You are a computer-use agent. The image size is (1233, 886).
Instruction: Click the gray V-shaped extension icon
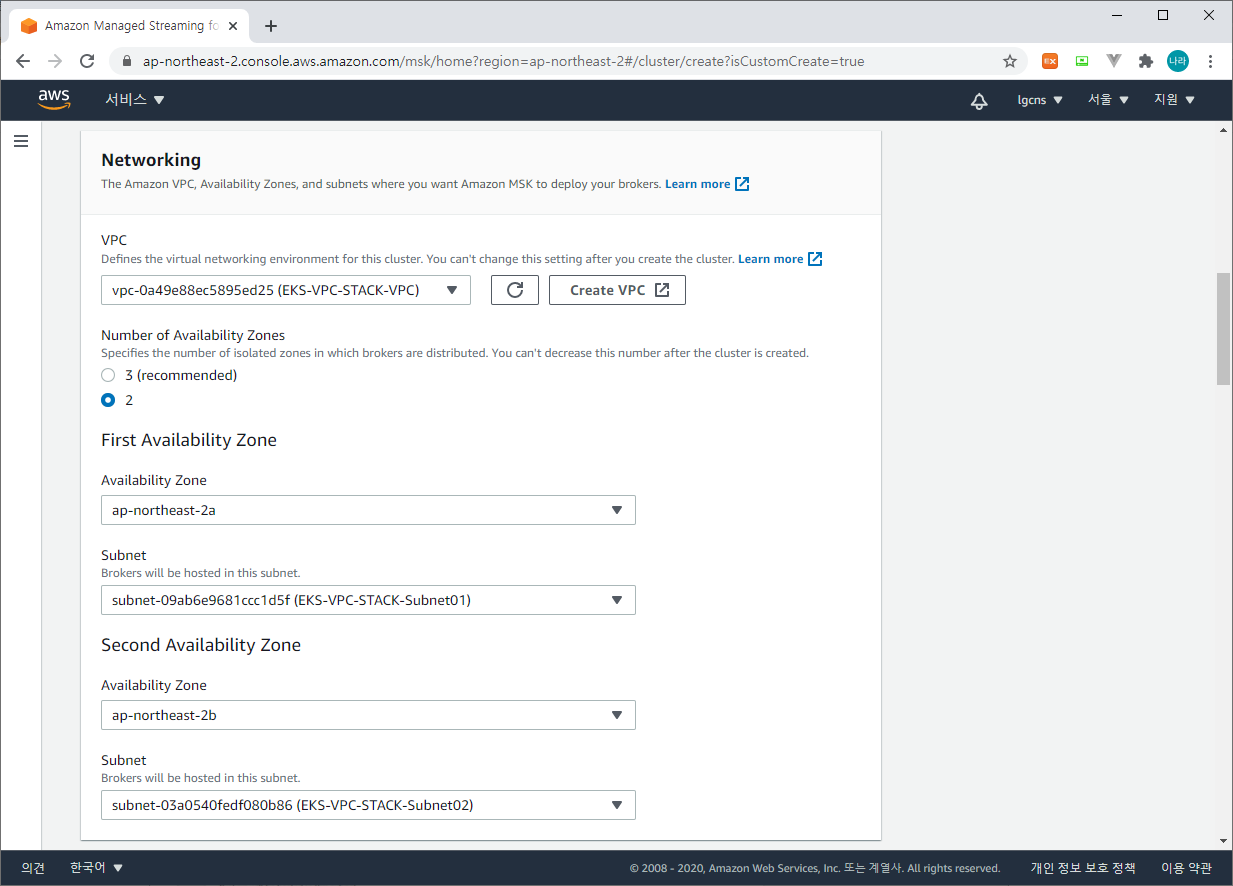(1114, 61)
